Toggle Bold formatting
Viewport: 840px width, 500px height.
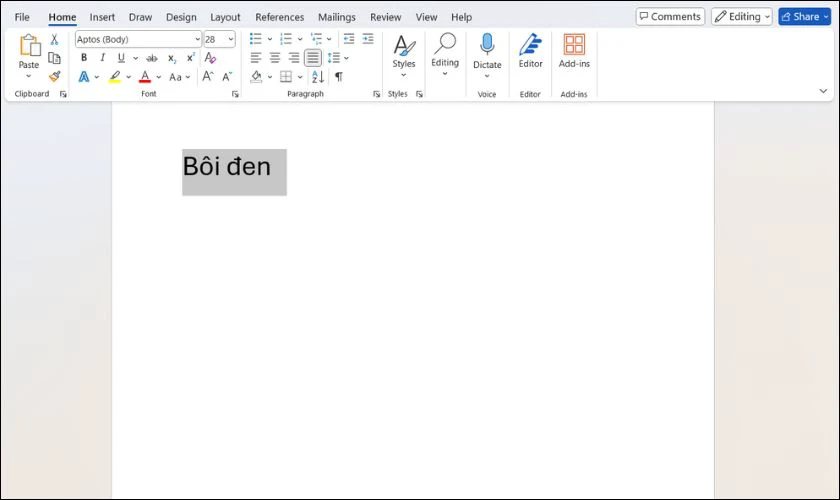[x=83, y=58]
